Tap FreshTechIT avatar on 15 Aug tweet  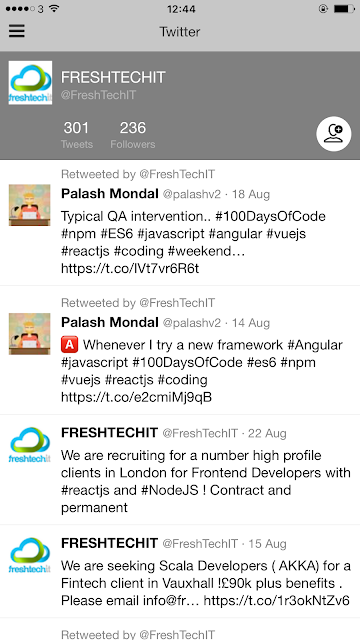click(x=29, y=556)
